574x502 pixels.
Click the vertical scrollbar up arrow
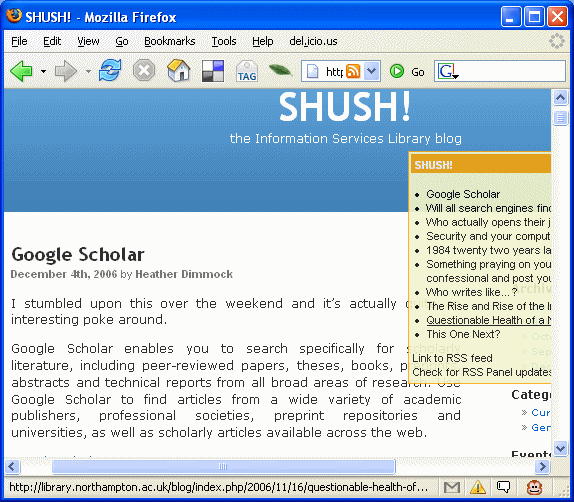pos(560,97)
